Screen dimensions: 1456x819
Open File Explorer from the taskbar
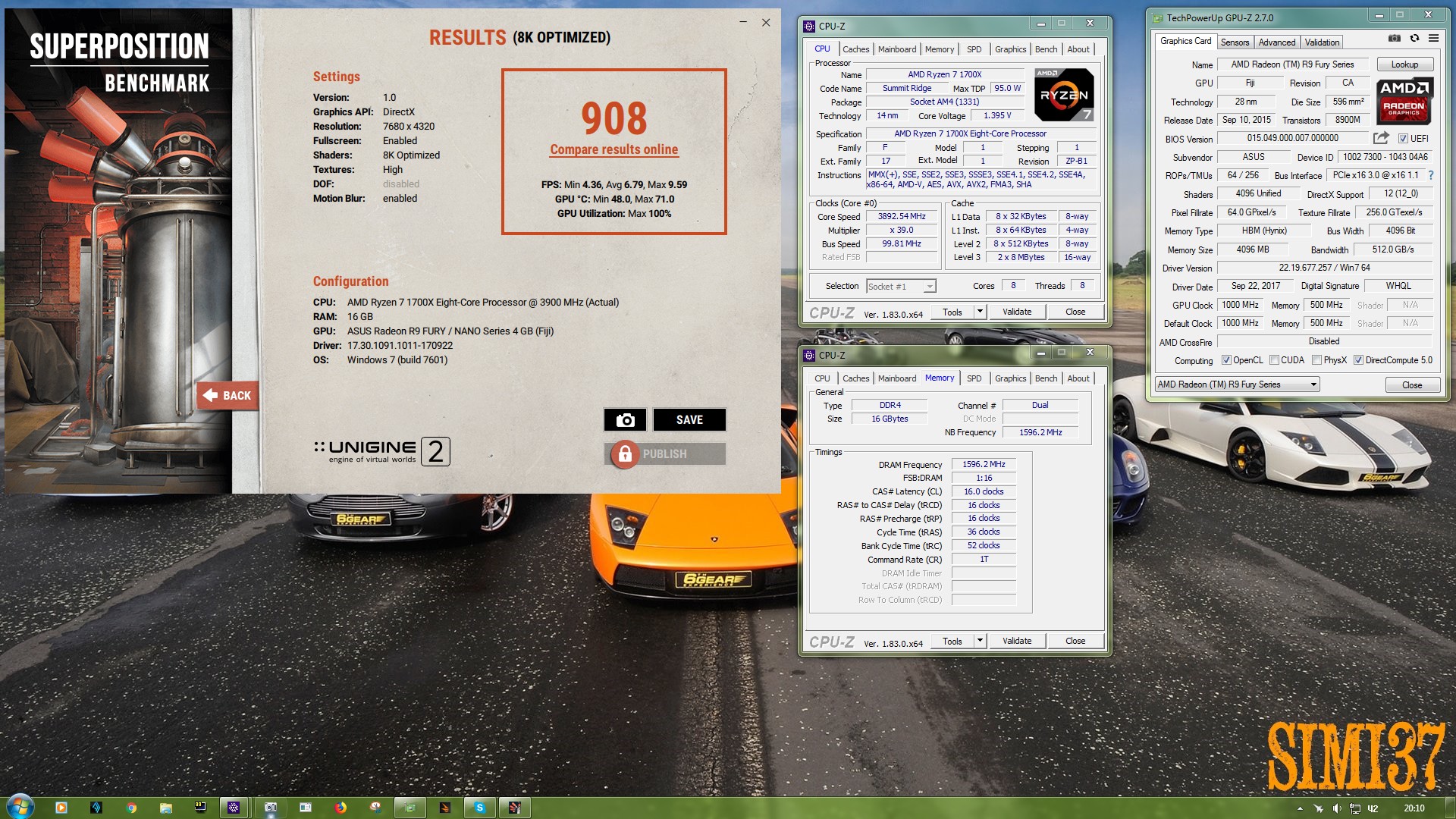click(x=165, y=808)
